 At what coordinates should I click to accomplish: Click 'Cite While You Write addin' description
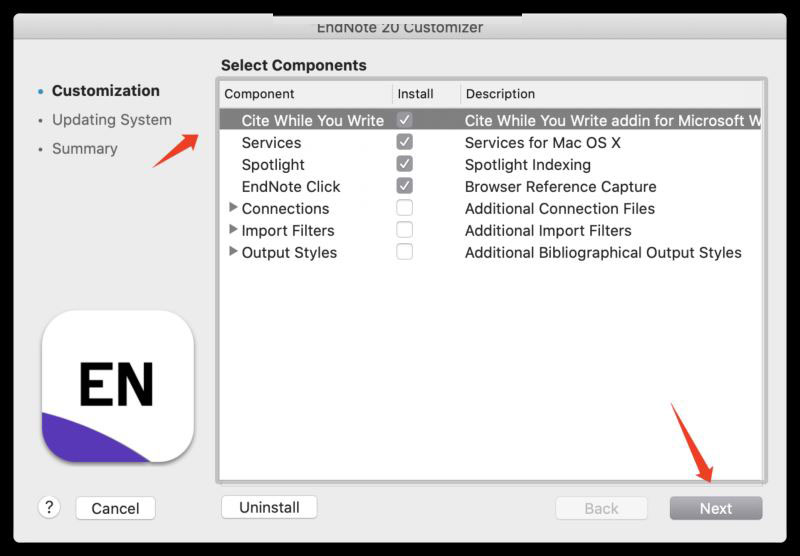(x=612, y=120)
